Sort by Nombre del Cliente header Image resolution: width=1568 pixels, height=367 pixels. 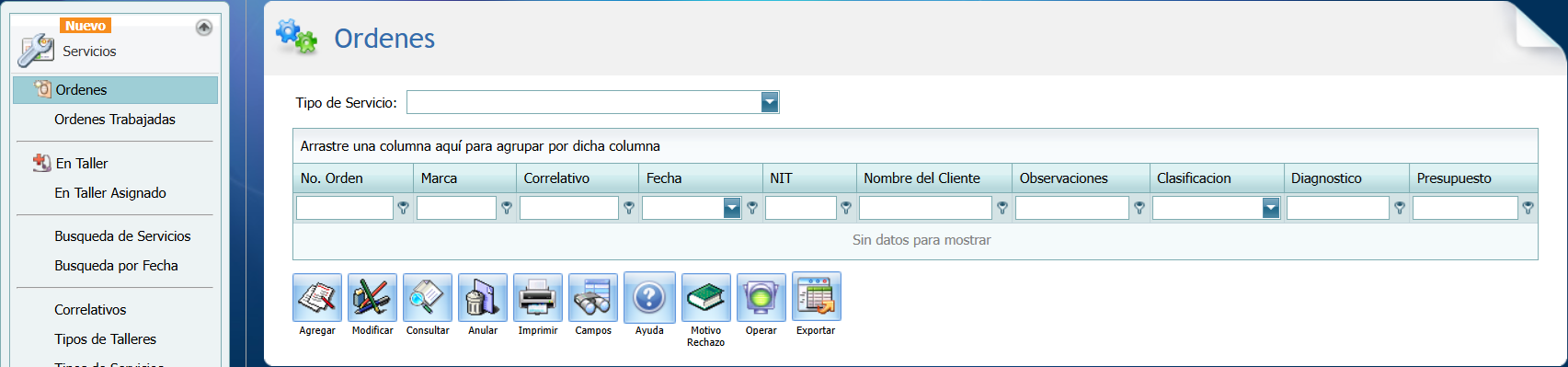click(x=934, y=178)
